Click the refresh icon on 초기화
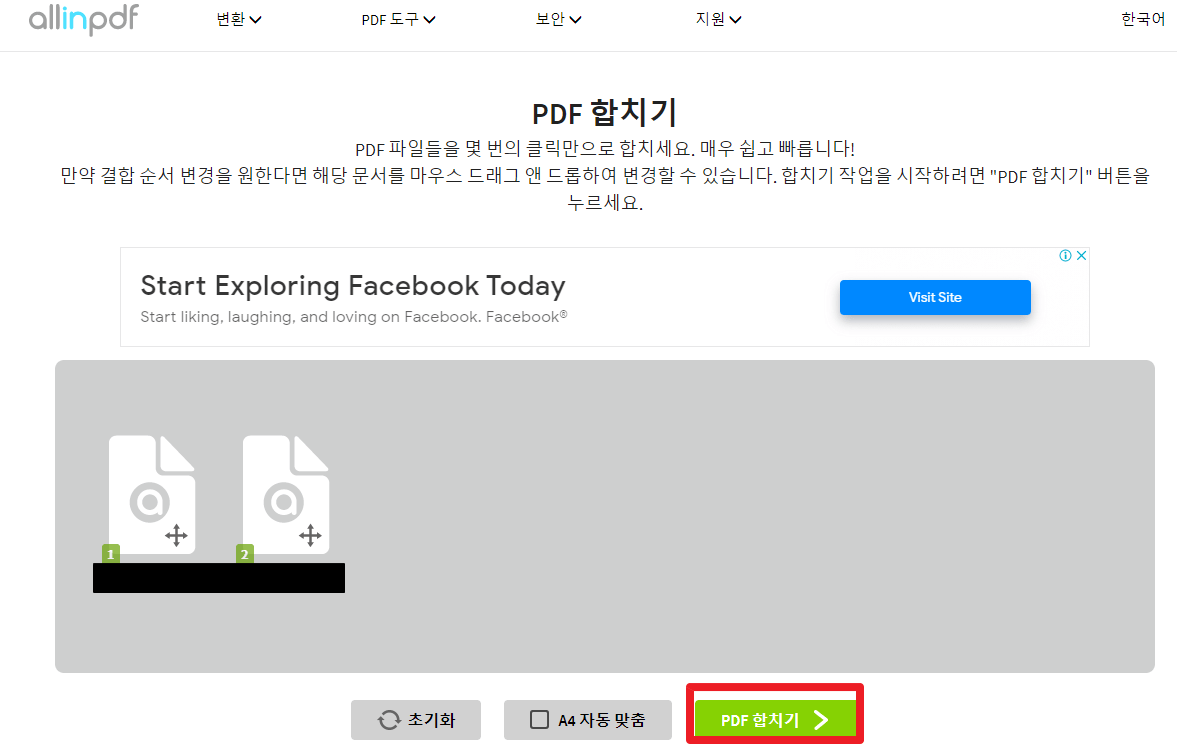The width and height of the screenshot is (1177, 749). (x=389, y=720)
